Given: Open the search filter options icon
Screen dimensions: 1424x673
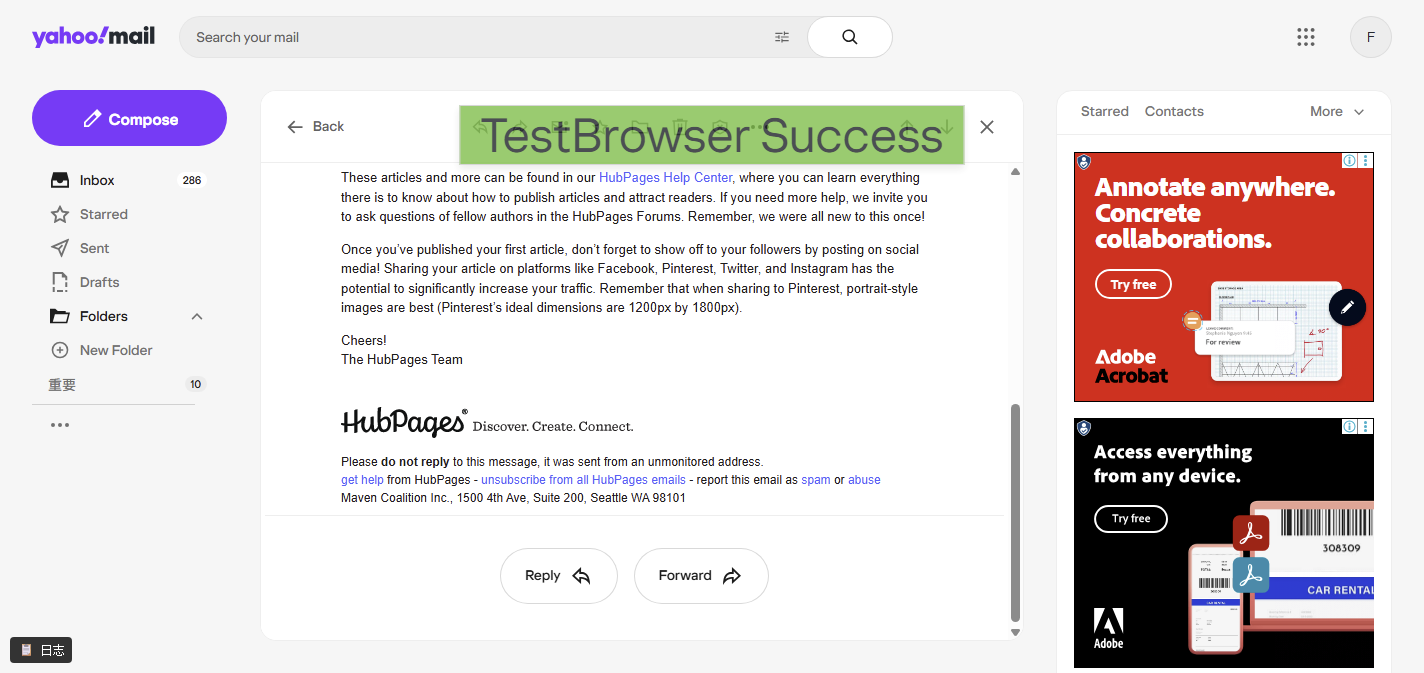Looking at the screenshot, I should [x=782, y=37].
